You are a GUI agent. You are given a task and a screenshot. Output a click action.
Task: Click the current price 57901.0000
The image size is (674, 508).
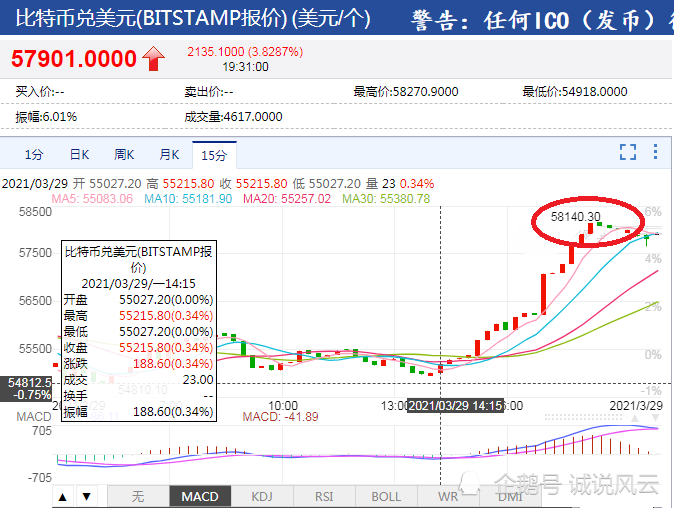pyautogui.click(x=74, y=59)
